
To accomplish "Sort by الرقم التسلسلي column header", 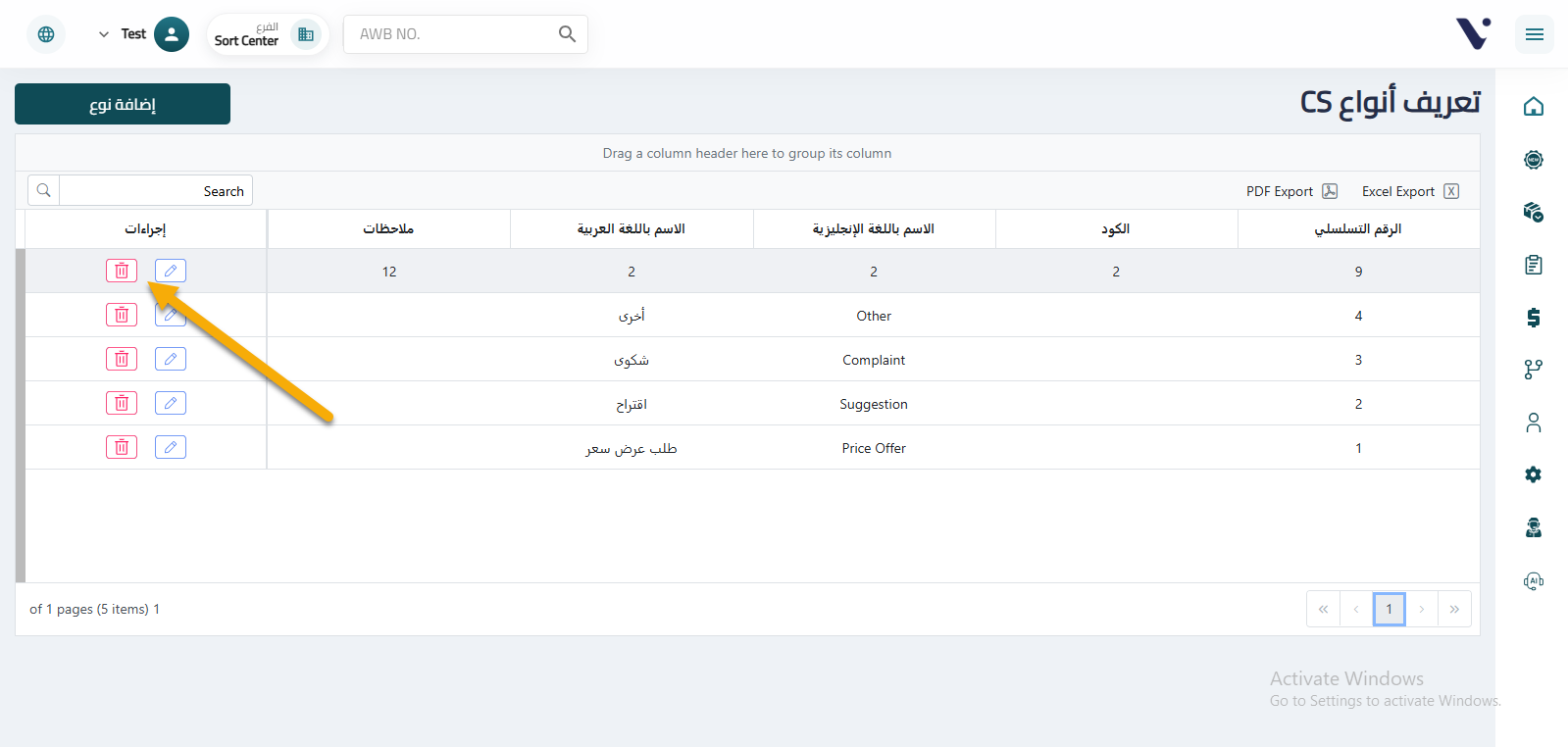I will [x=1358, y=228].
